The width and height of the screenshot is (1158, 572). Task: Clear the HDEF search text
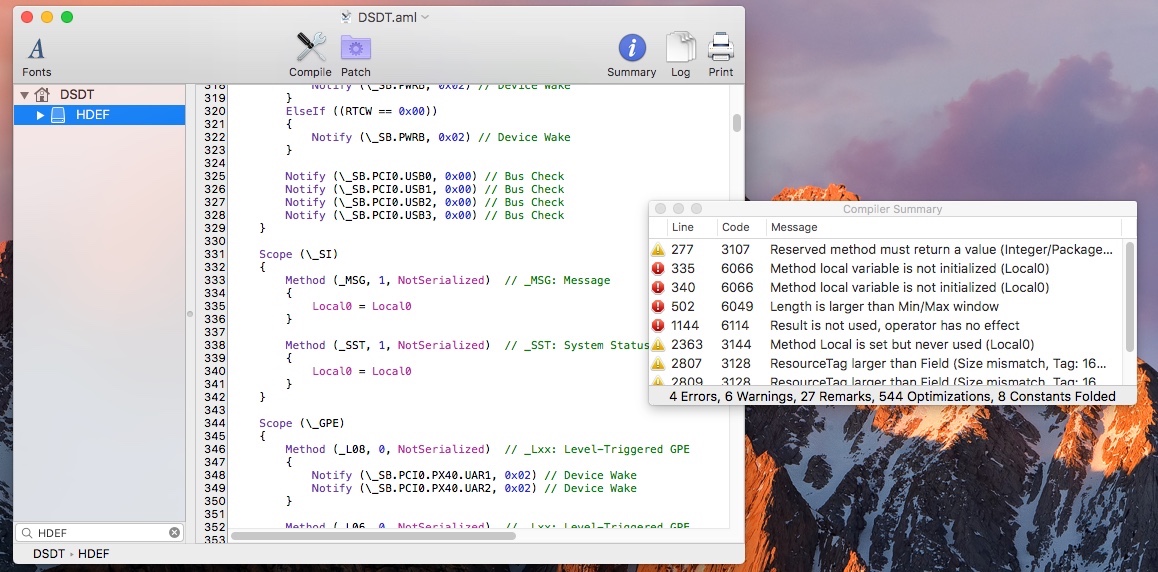pyautogui.click(x=174, y=533)
